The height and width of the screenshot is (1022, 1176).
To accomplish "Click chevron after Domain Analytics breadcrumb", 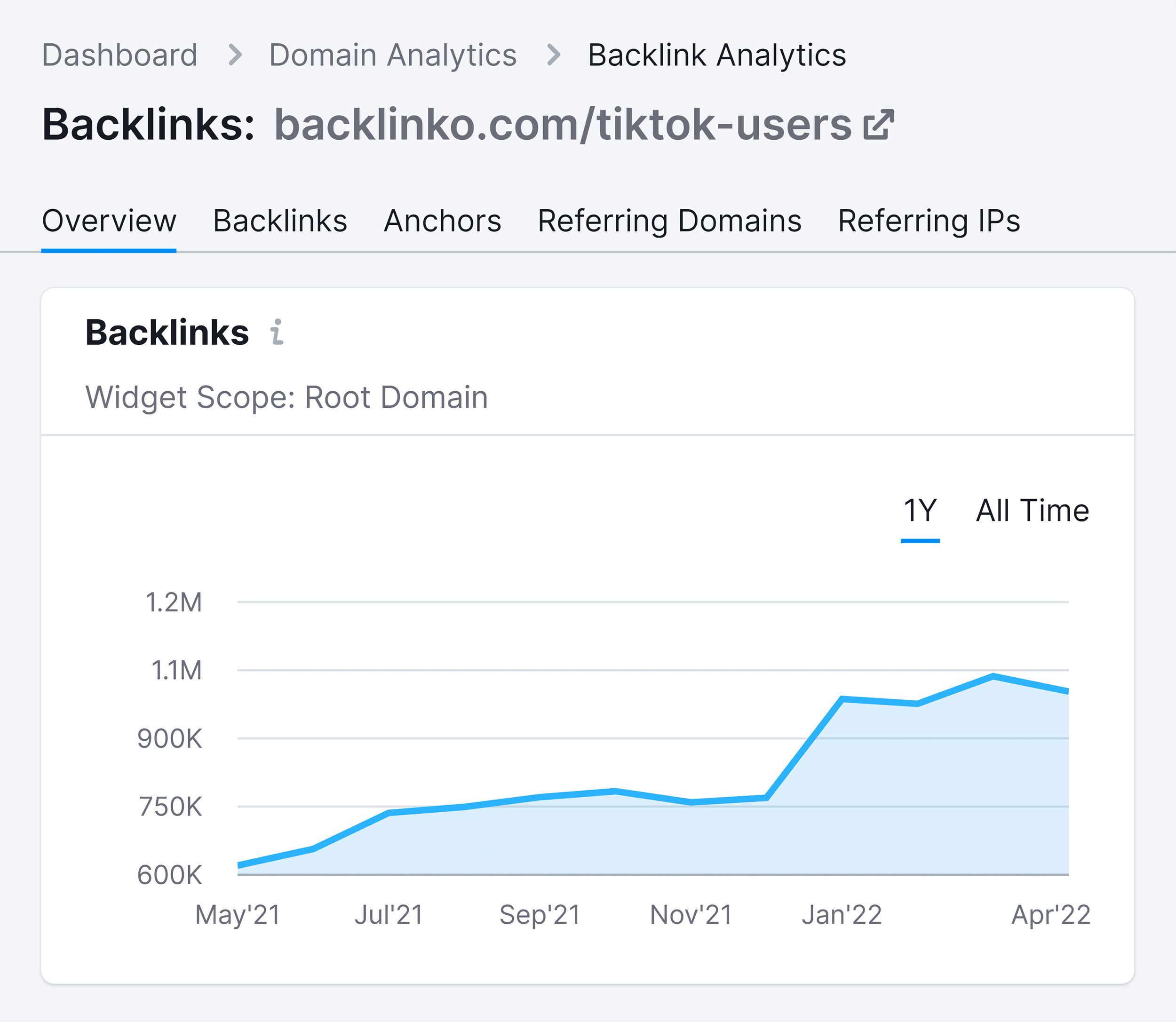I will [553, 55].
